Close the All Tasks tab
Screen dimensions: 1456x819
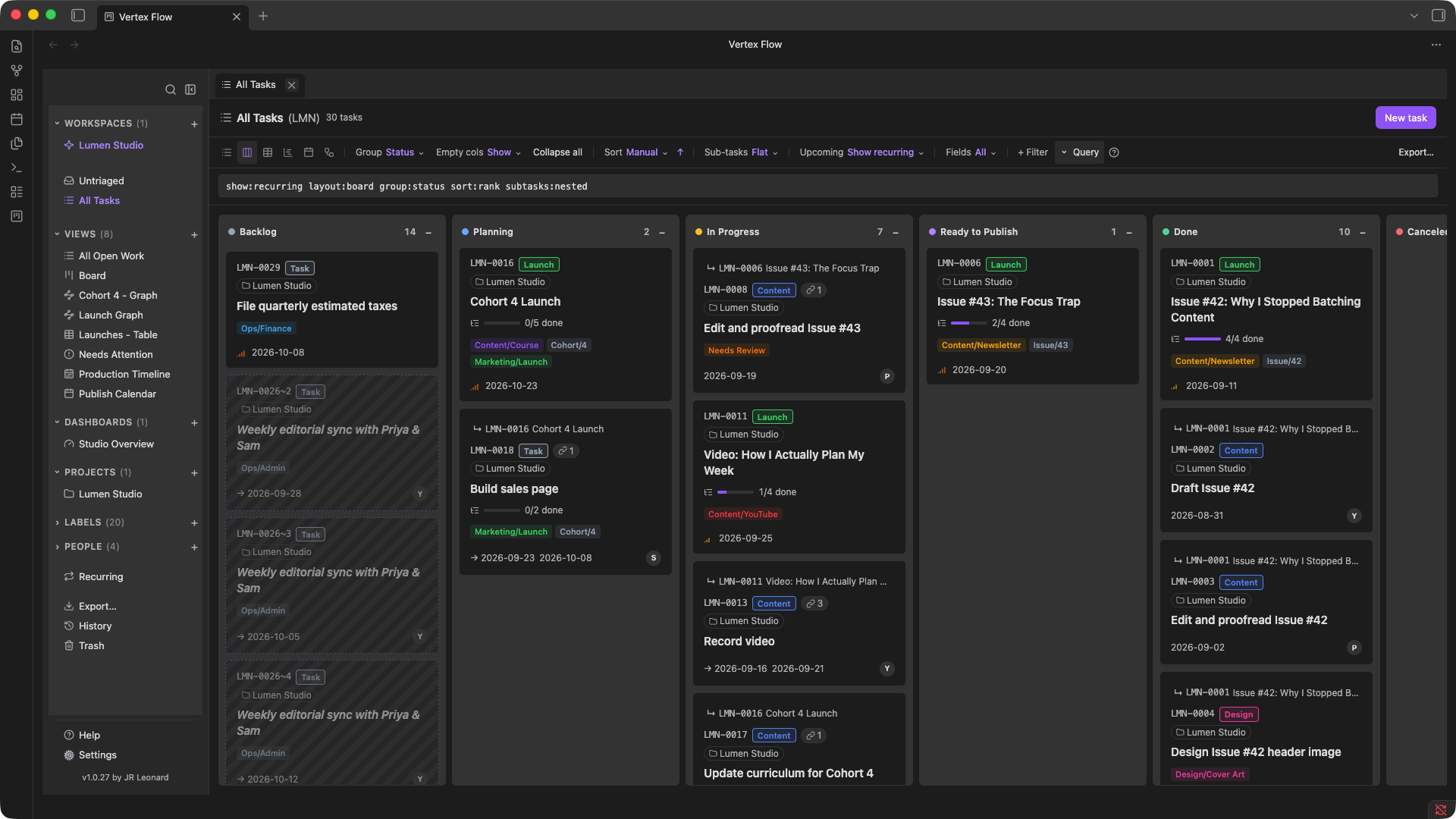(x=292, y=85)
